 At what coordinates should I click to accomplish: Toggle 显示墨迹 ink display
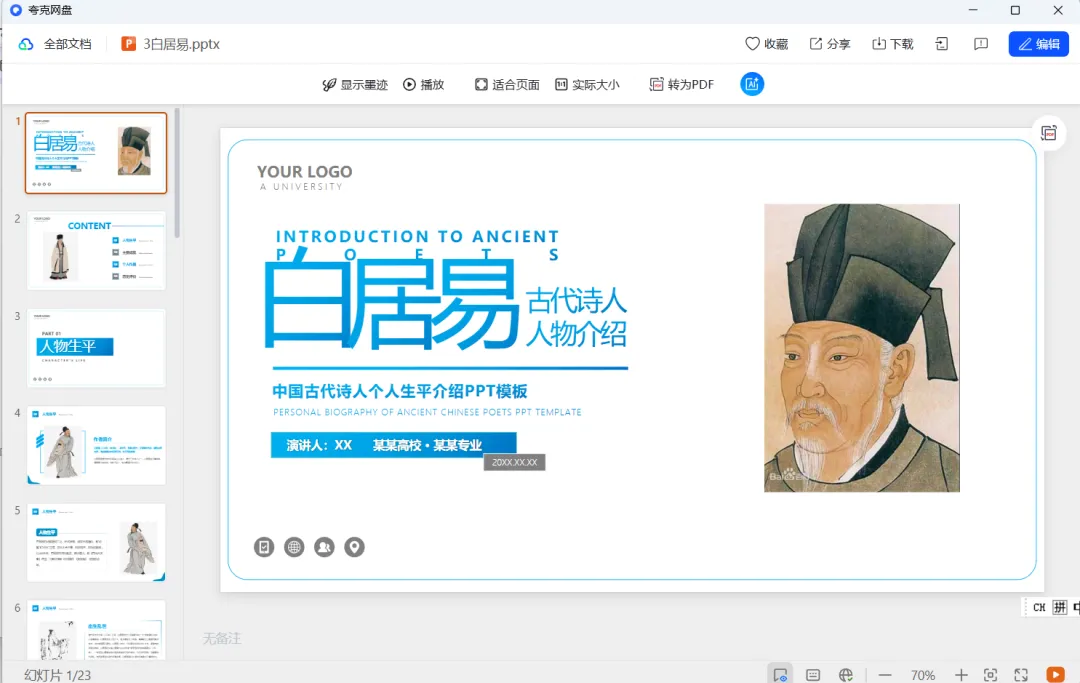coord(355,85)
